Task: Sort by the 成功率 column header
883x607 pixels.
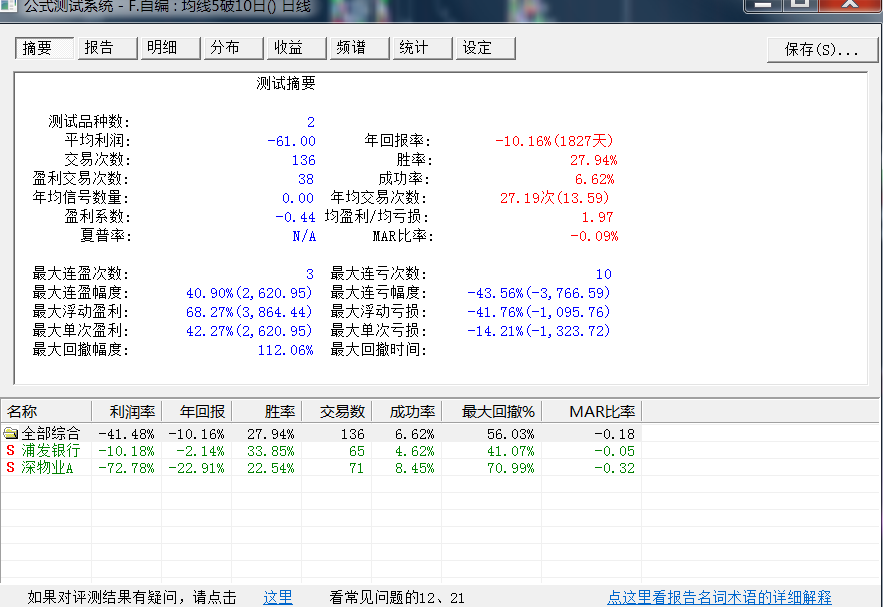Action: click(x=407, y=412)
